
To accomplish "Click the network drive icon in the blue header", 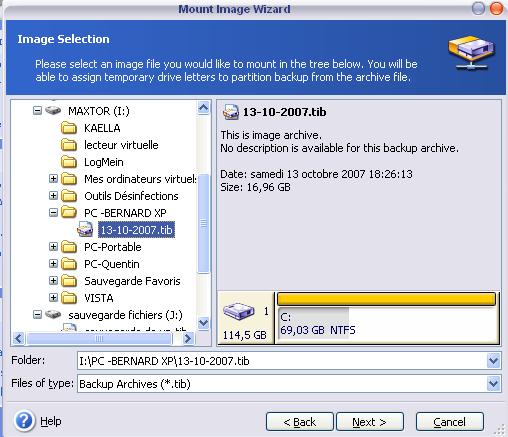I will [471, 53].
